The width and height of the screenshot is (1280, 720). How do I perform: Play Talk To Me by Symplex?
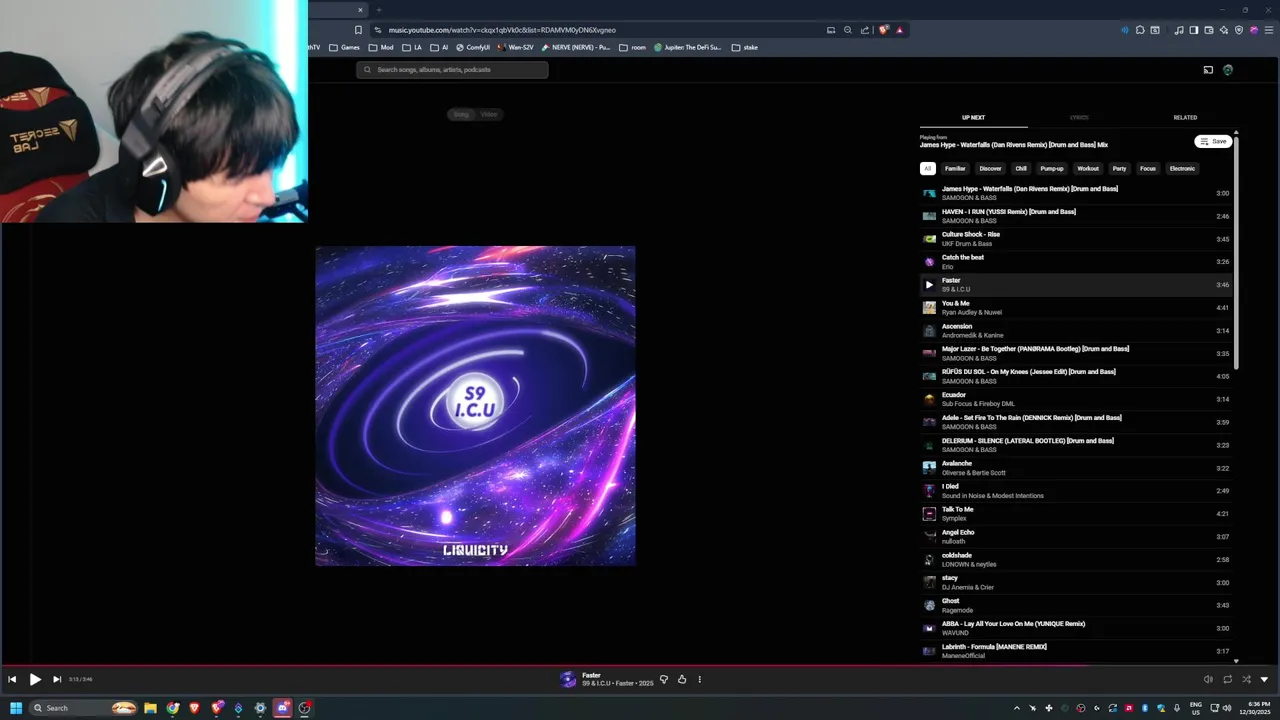1076,514
